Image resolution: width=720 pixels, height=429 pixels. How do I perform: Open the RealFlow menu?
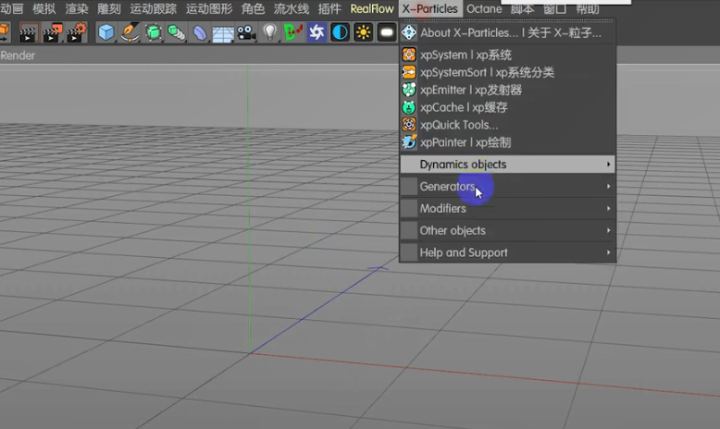click(x=372, y=9)
